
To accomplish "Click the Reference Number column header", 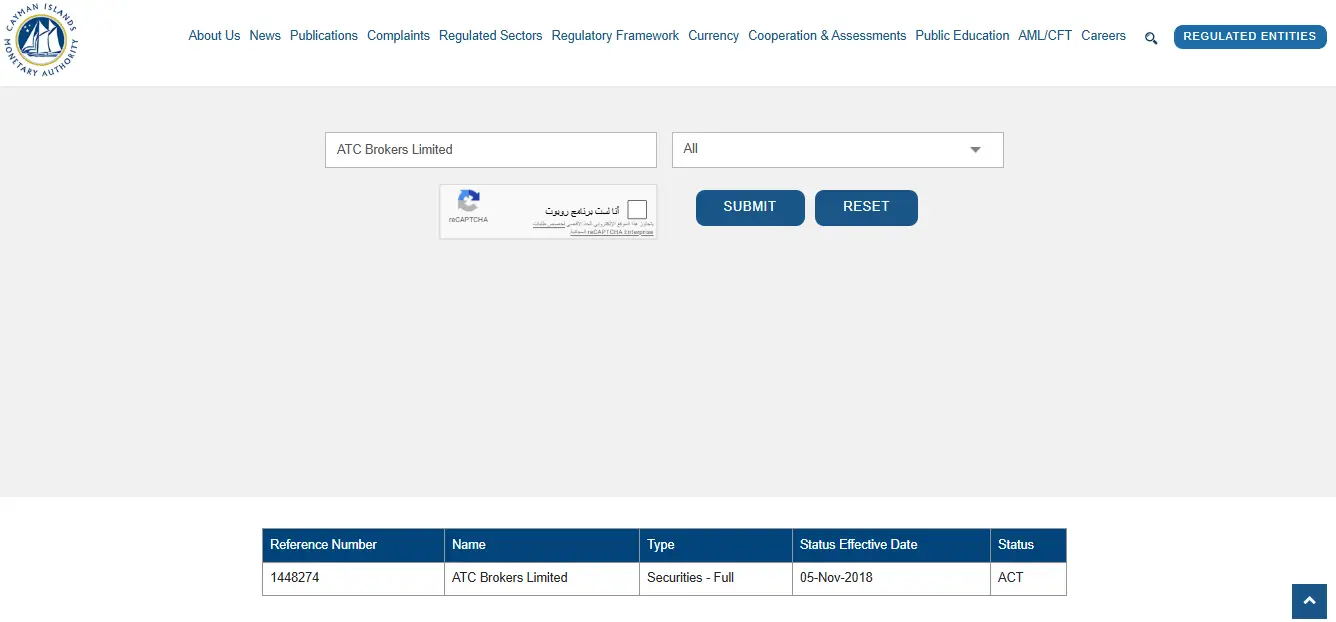I will click(x=353, y=545).
